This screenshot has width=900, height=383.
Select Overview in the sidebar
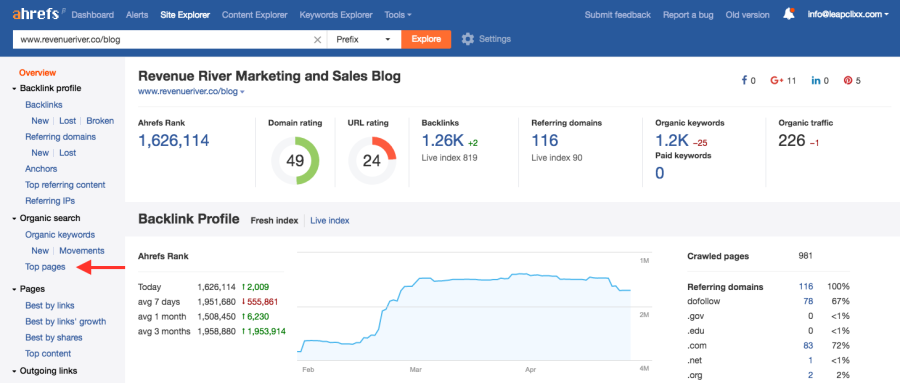tap(37, 73)
